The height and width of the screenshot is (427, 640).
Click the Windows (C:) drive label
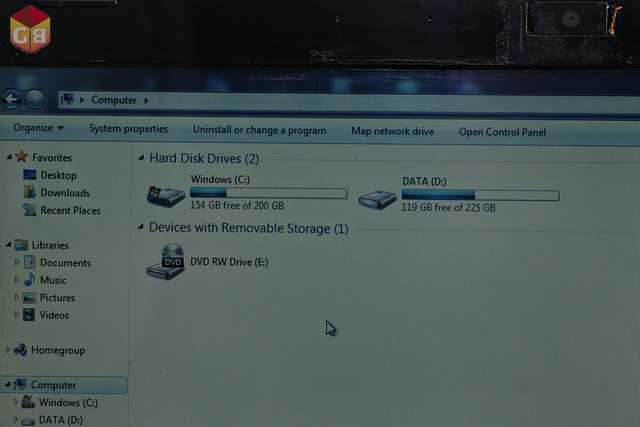click(220, 179)
